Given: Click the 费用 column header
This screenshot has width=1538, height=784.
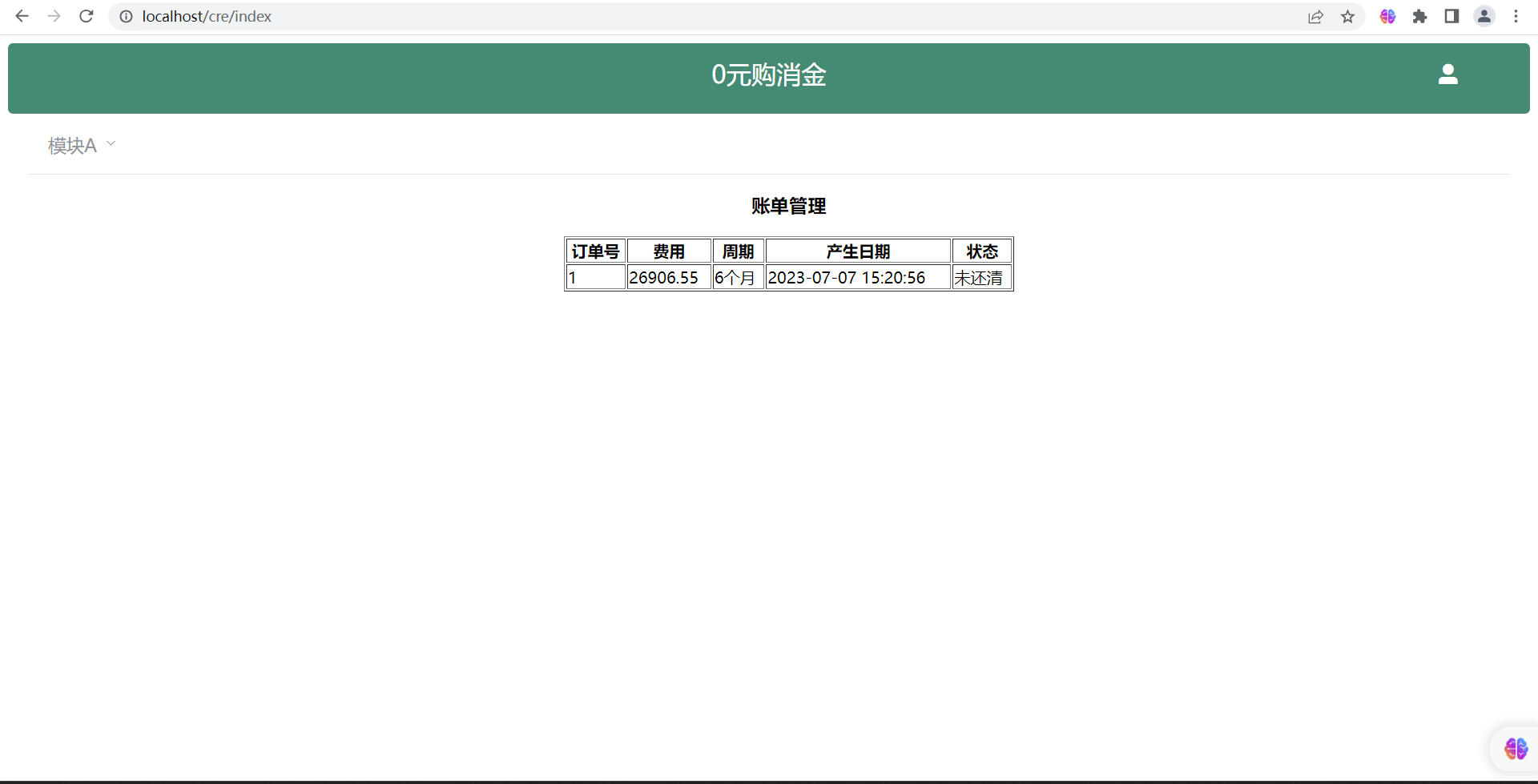Looking at the screenshot, I should click(670, 251).
